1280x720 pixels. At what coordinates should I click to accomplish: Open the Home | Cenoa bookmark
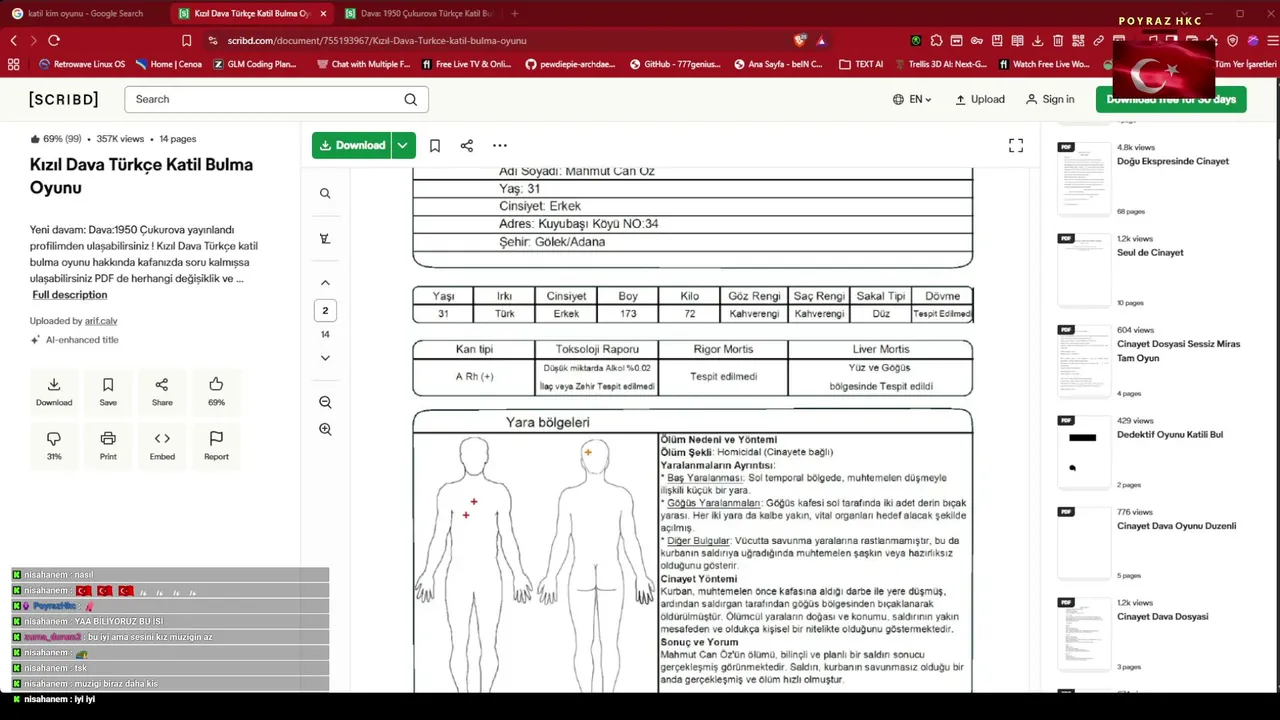click(169, 64)
